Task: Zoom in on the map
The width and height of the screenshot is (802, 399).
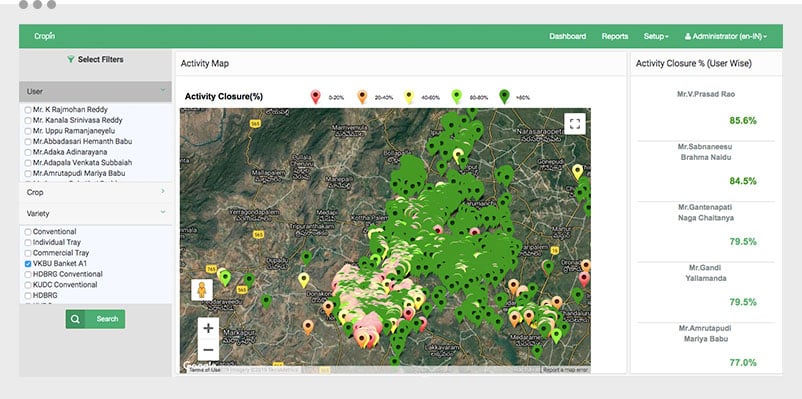Action: click(208, 328)
